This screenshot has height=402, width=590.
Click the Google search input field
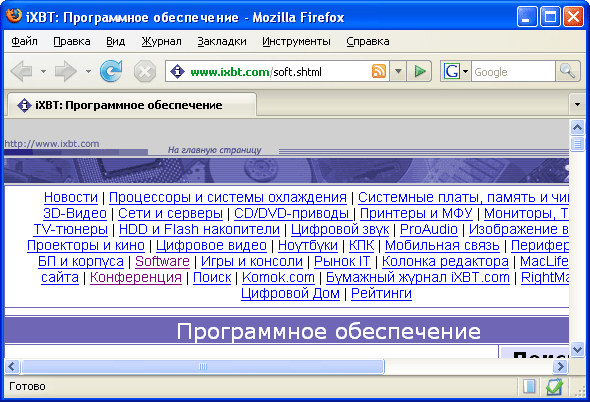pyautogui.click(x=513, y=72)
